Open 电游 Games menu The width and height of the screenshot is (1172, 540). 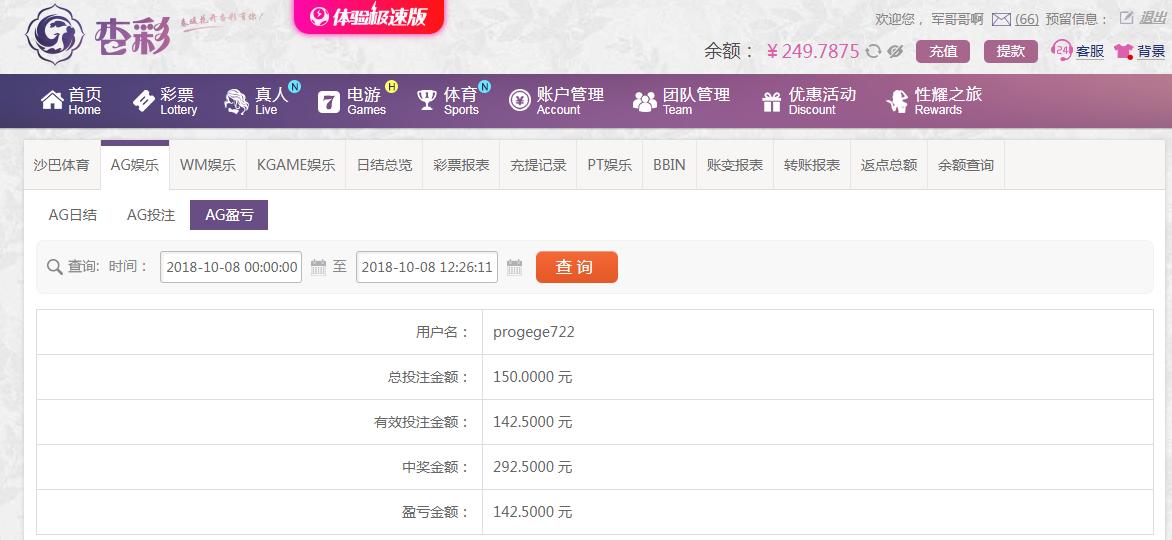pos(366,101)
